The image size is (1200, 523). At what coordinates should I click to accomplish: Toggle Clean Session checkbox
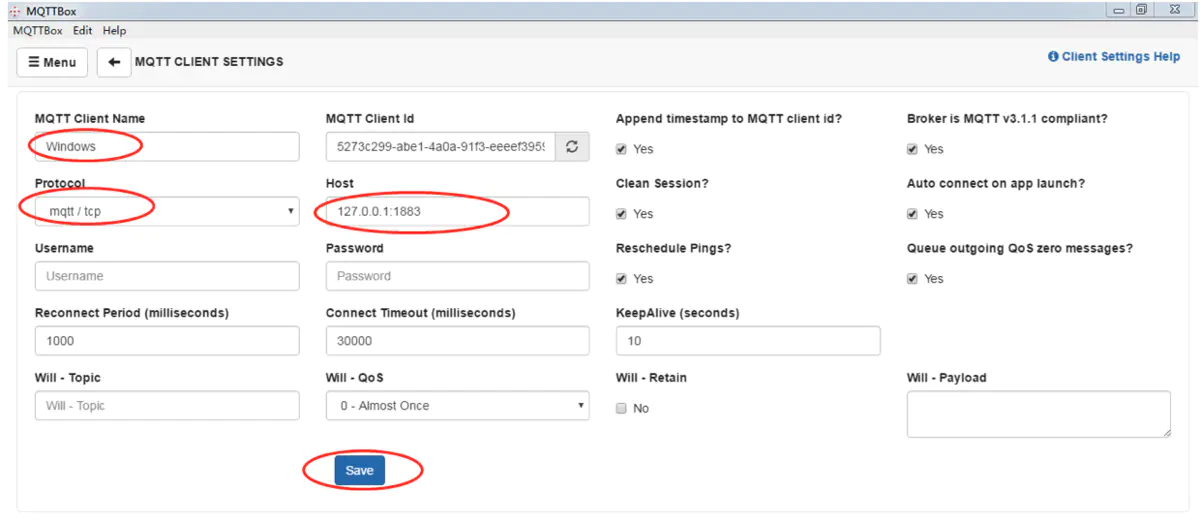pyautogui.click(x=622, y=214)
